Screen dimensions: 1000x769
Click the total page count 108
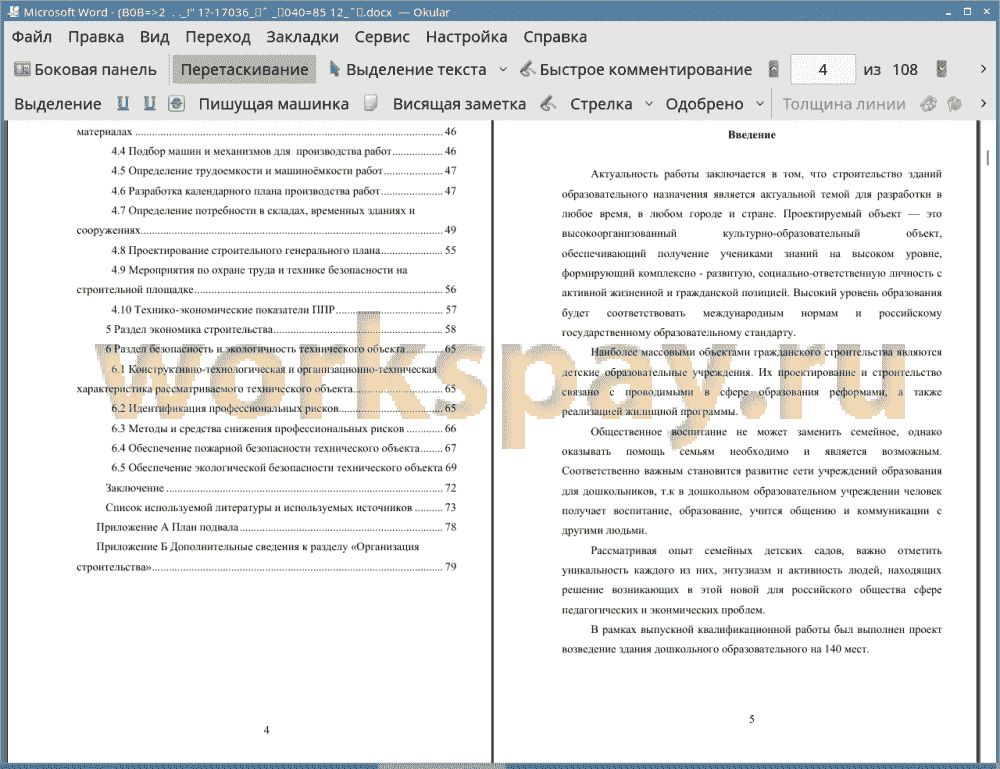(x=904, y=70)
